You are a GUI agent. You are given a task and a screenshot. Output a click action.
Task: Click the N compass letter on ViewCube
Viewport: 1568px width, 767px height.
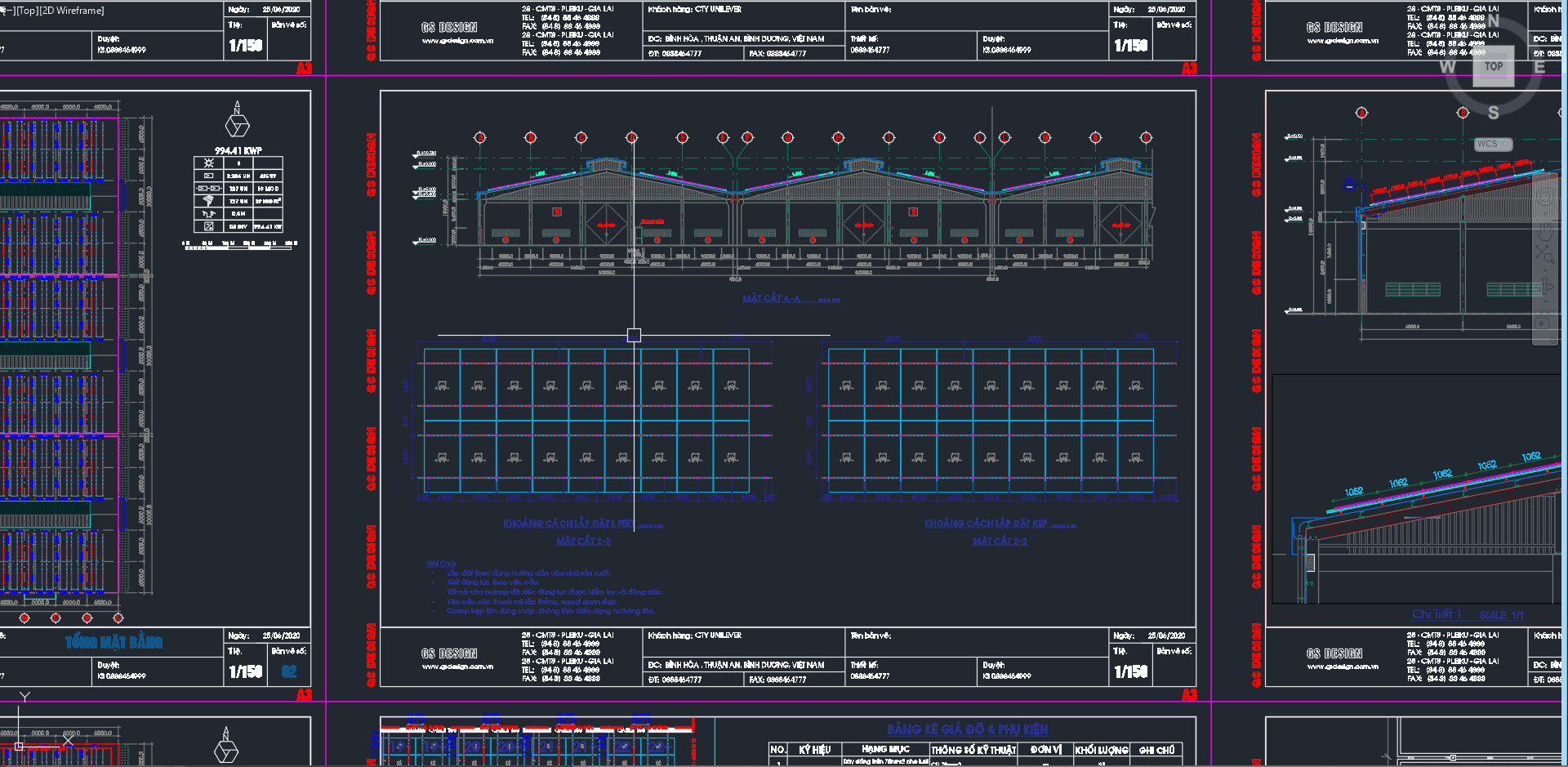click(x=1494, y=21)
